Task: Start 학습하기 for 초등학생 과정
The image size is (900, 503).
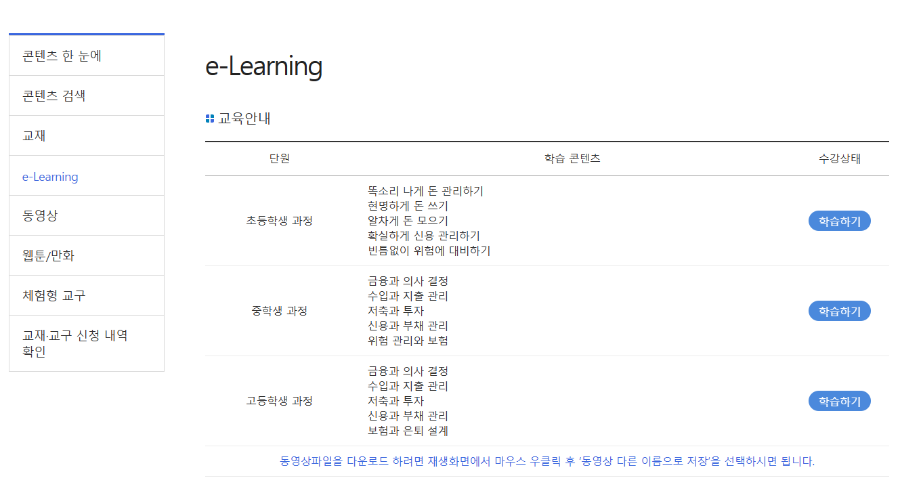Action: [x=839, y=221]
